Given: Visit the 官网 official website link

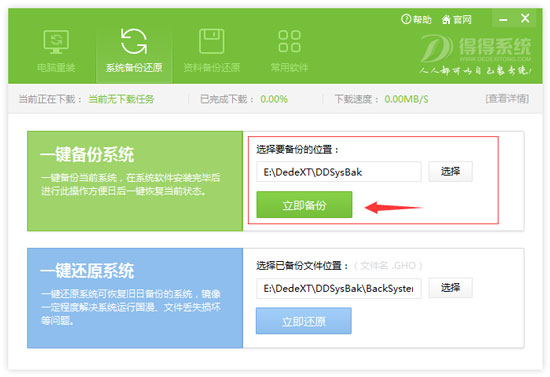Looking at the screenshot, I should (x=457, y=20).
